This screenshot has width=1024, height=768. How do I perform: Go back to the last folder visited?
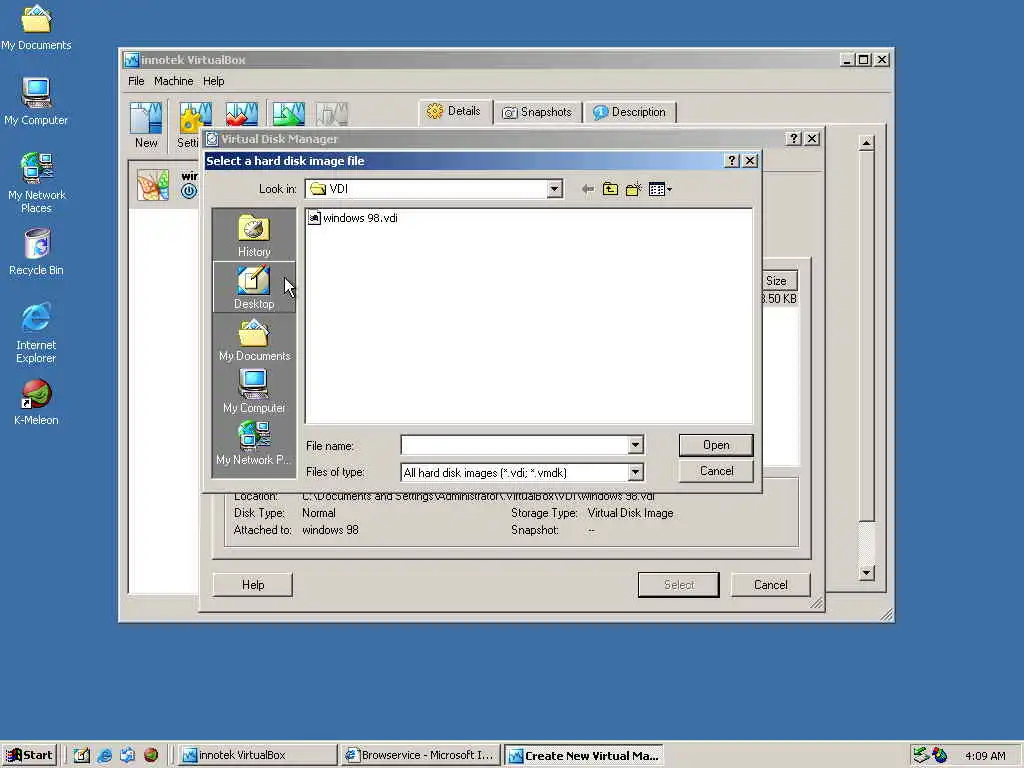[x=588, y=189]
